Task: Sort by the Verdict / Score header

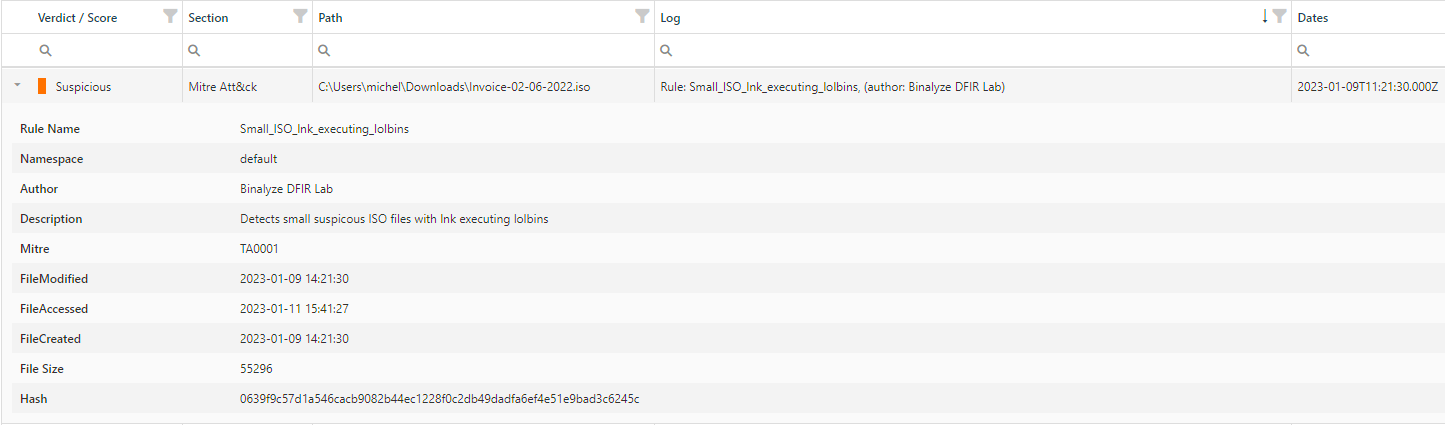Action: [77, 18]
